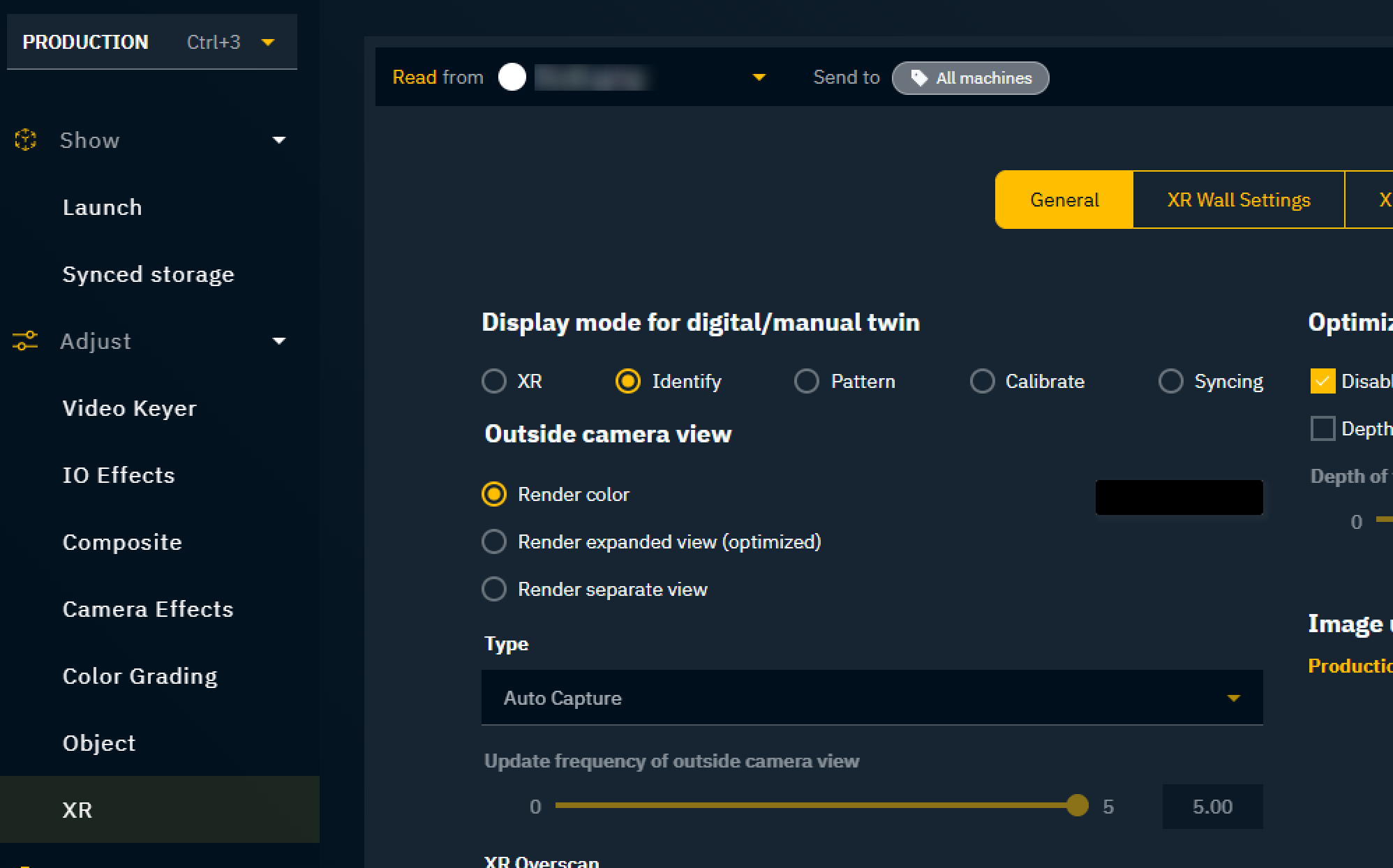
Task: Choose the Render expanded view (optimized) option
Action: pos(494,541)
